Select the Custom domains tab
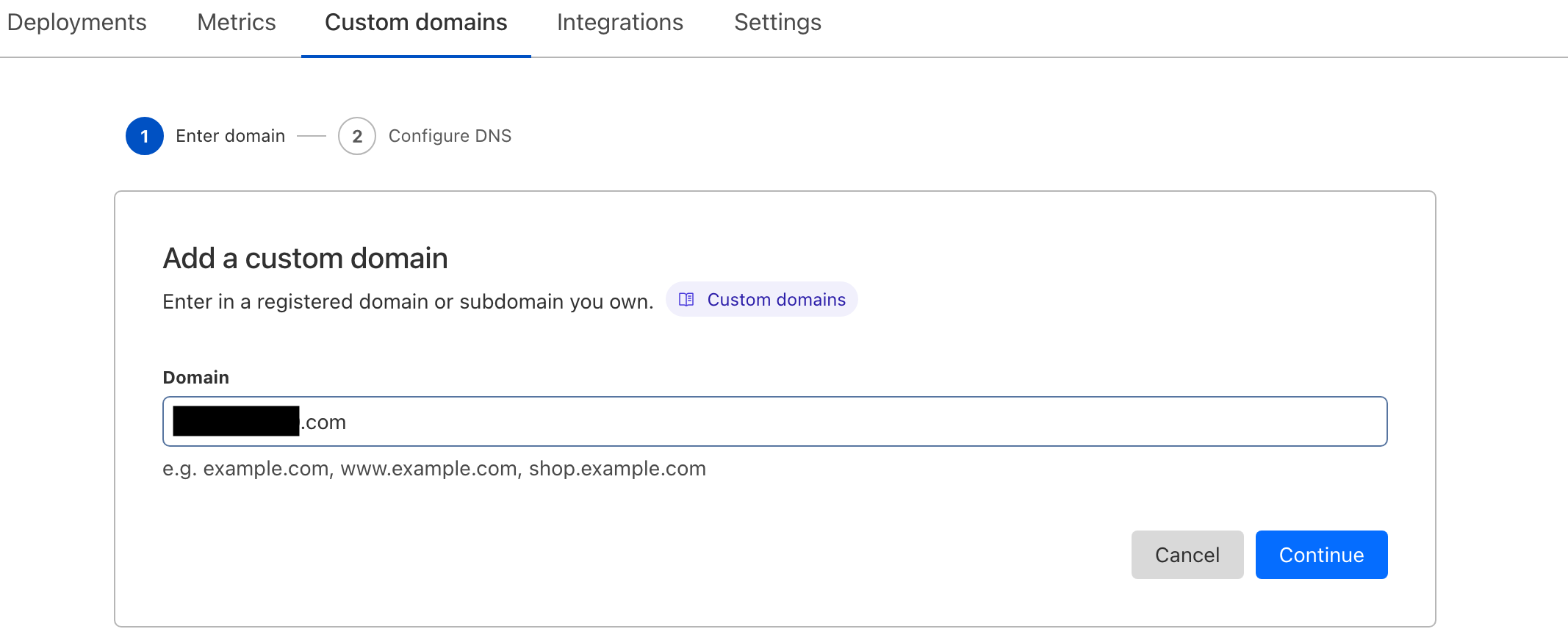Screen dimensions: 1568x640 [416, 23]
